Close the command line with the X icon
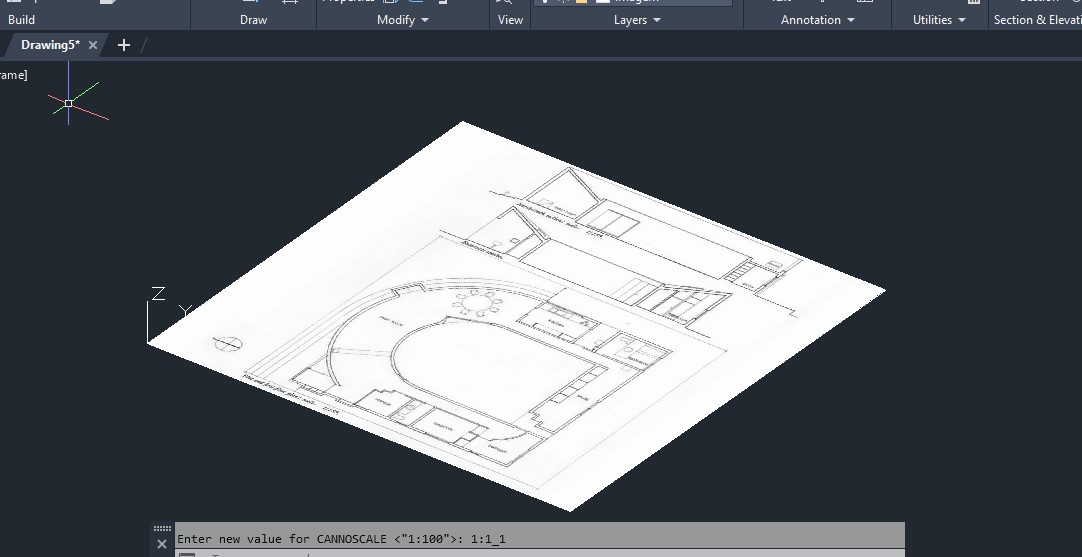Viewport: 1082px width, 557px height. 162,544
